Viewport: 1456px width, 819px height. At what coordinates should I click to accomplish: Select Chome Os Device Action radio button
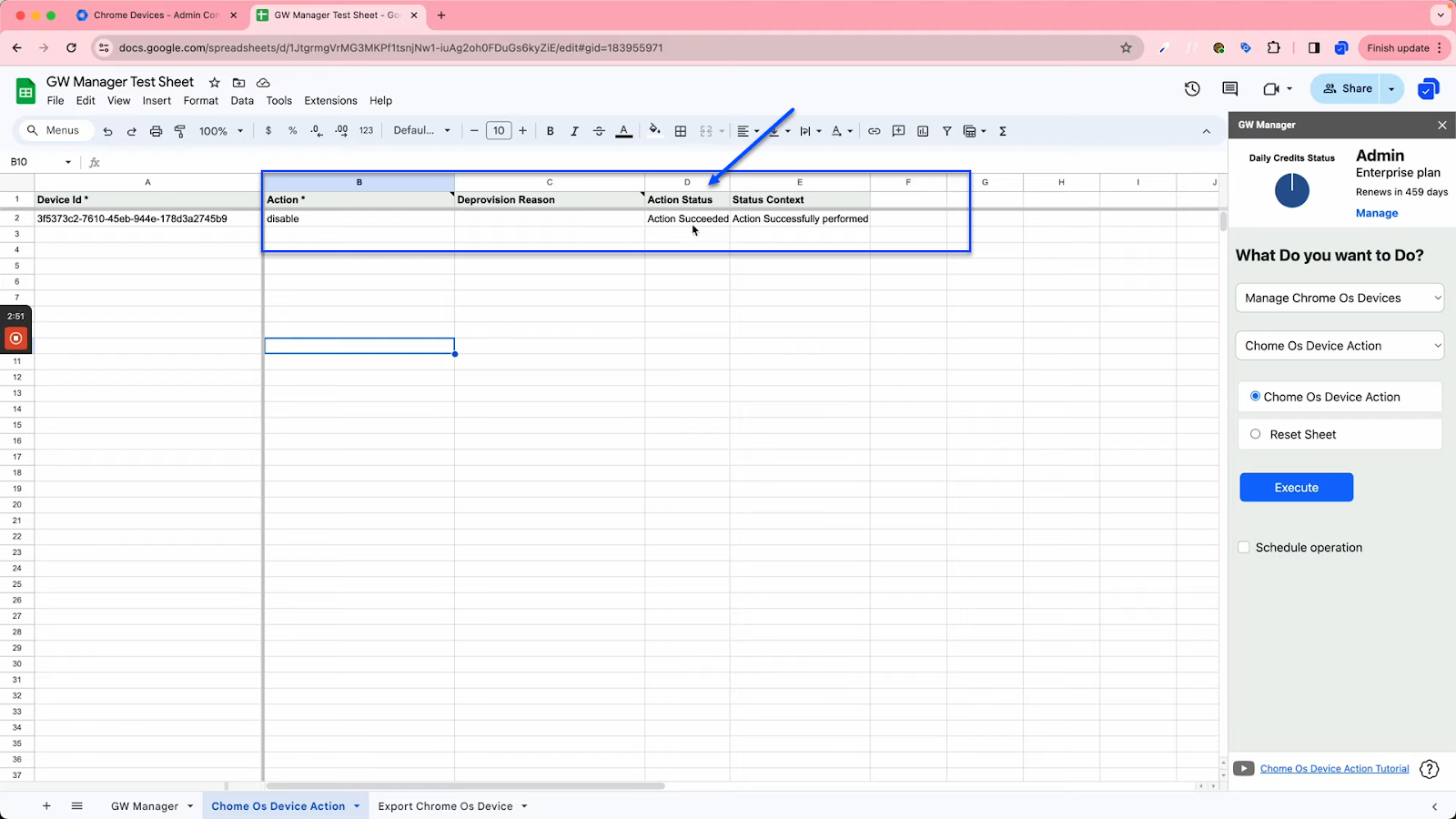pyautogui.click(x=1255, y=396)
